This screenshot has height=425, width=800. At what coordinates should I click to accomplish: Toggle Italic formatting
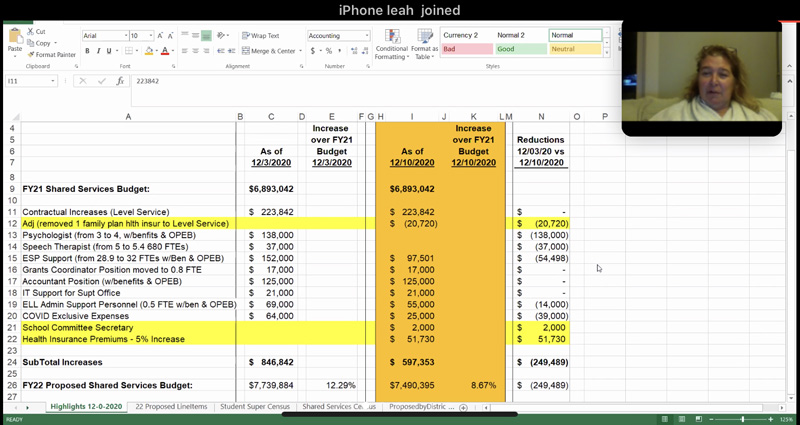[98, 51]
